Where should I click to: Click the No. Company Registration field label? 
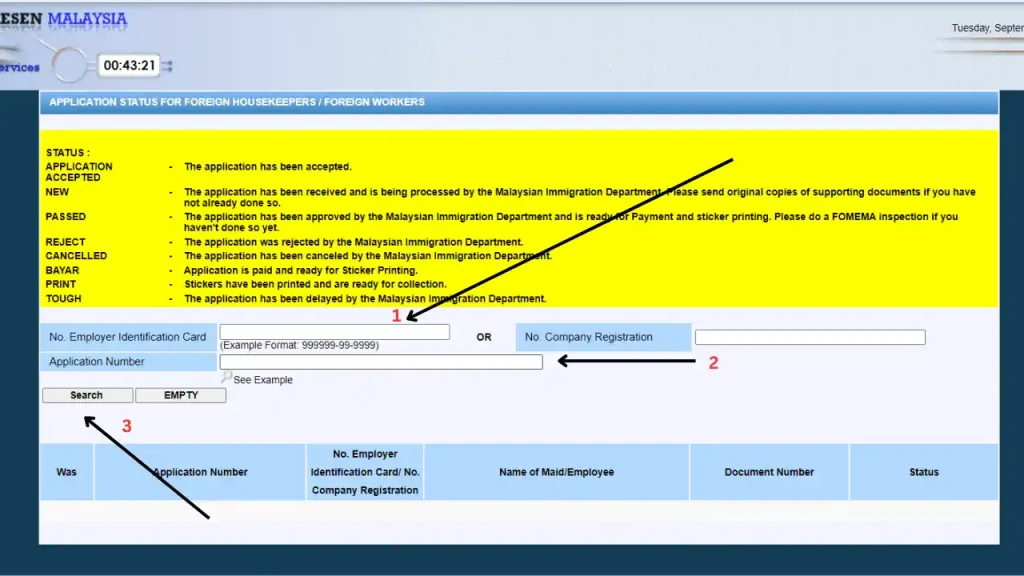603,337
